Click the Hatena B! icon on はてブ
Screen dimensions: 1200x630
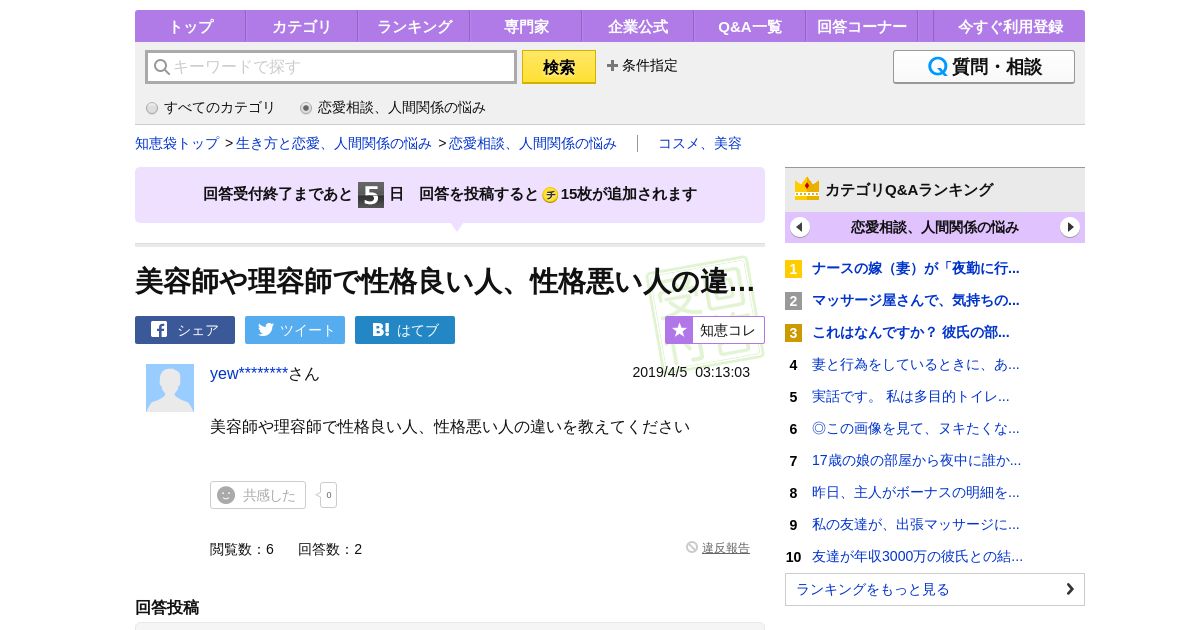point(380,329)
